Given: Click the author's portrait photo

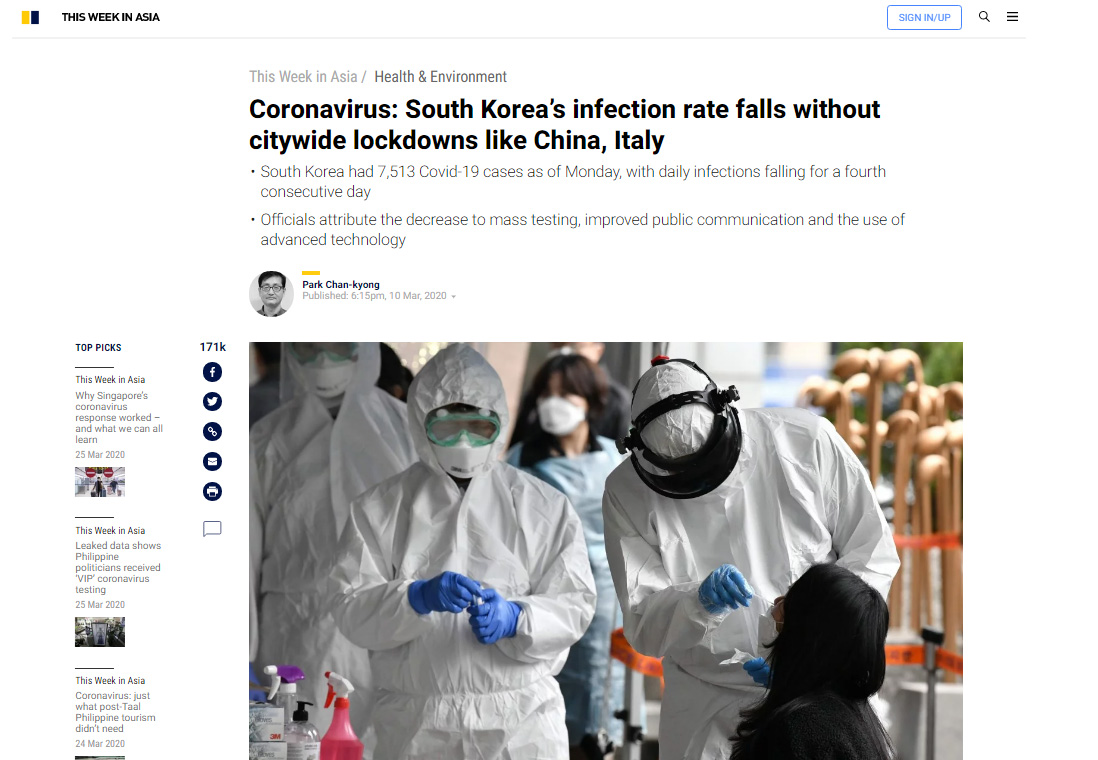Looking at the screenshot, I should pos(272,294).
